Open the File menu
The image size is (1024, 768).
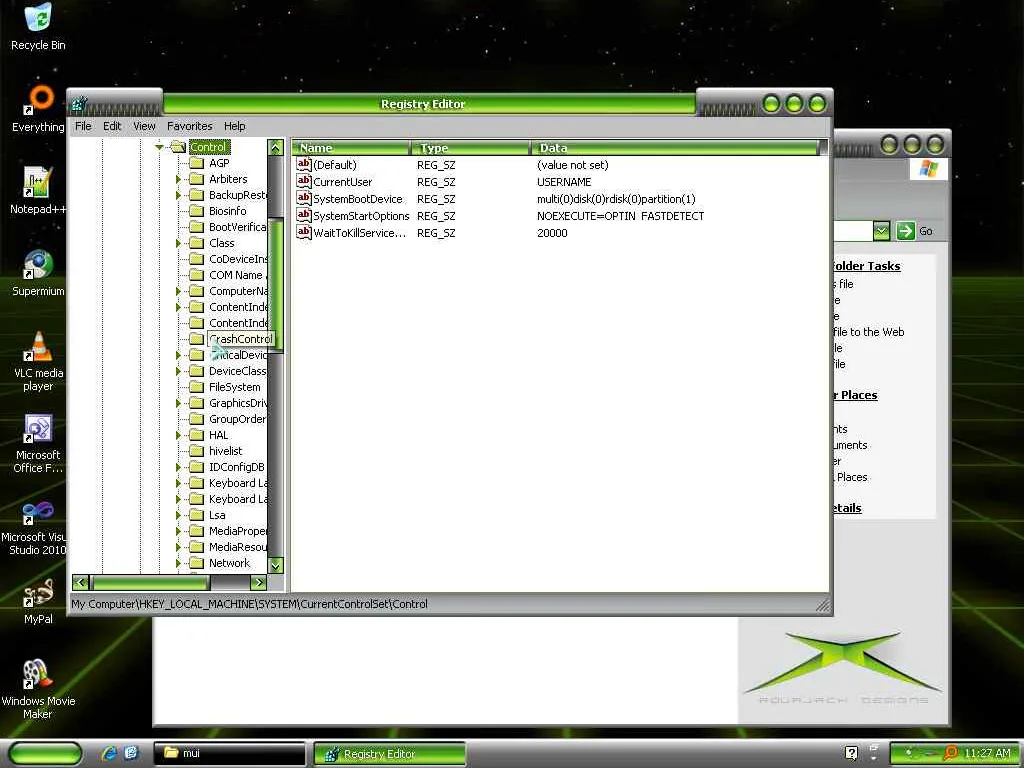[x=83, y=126]
